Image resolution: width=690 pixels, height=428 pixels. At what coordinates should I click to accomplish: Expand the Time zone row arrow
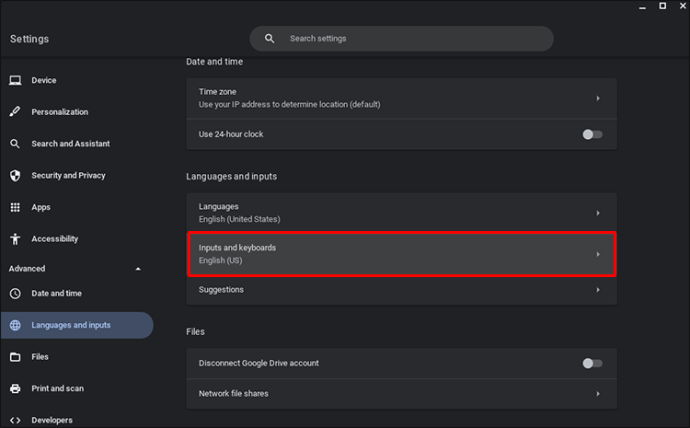click(598, 99)
